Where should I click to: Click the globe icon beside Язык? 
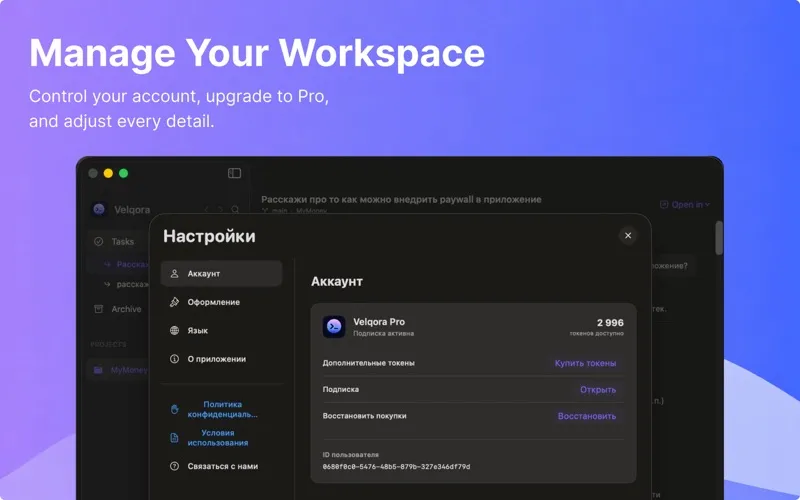click(x=174, y=331)
